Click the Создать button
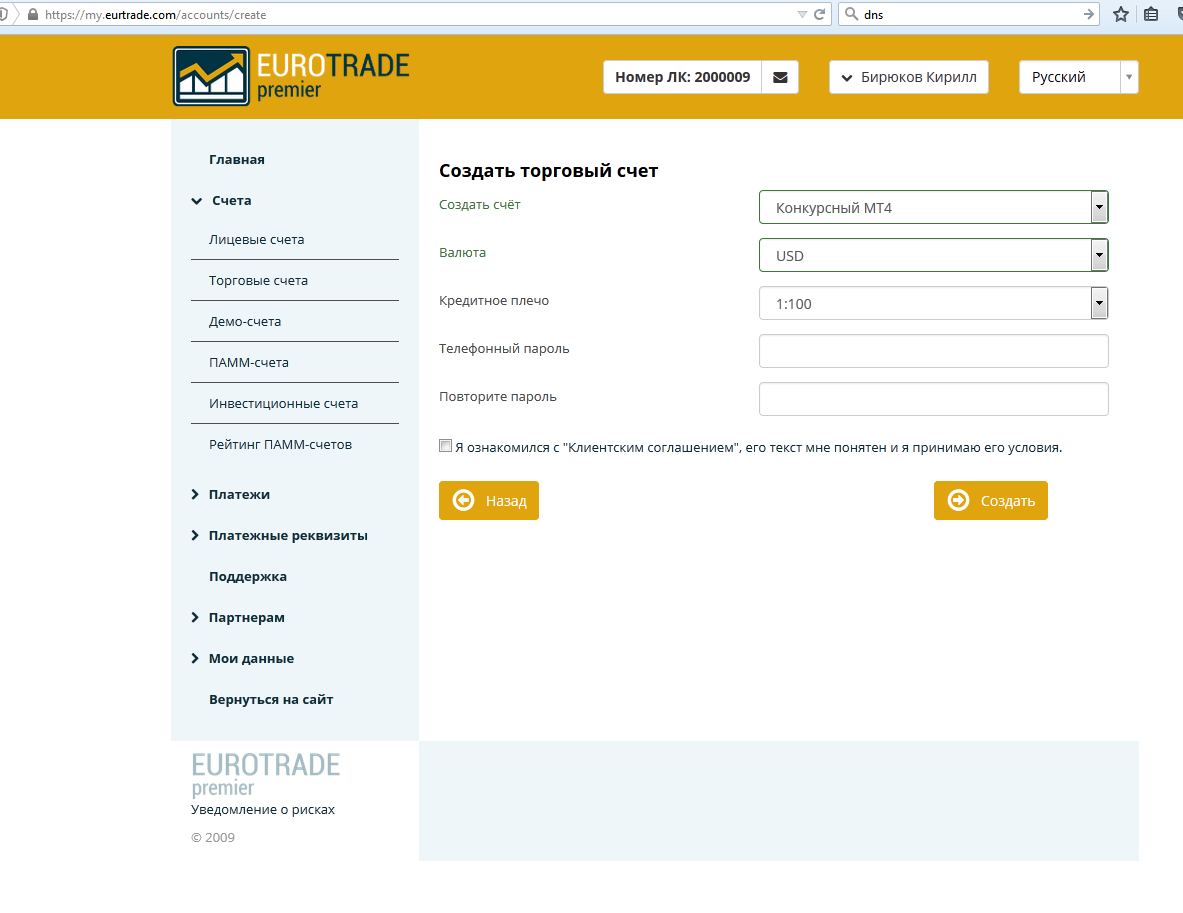The image size is (1183, 913). [x=991, y=500]
